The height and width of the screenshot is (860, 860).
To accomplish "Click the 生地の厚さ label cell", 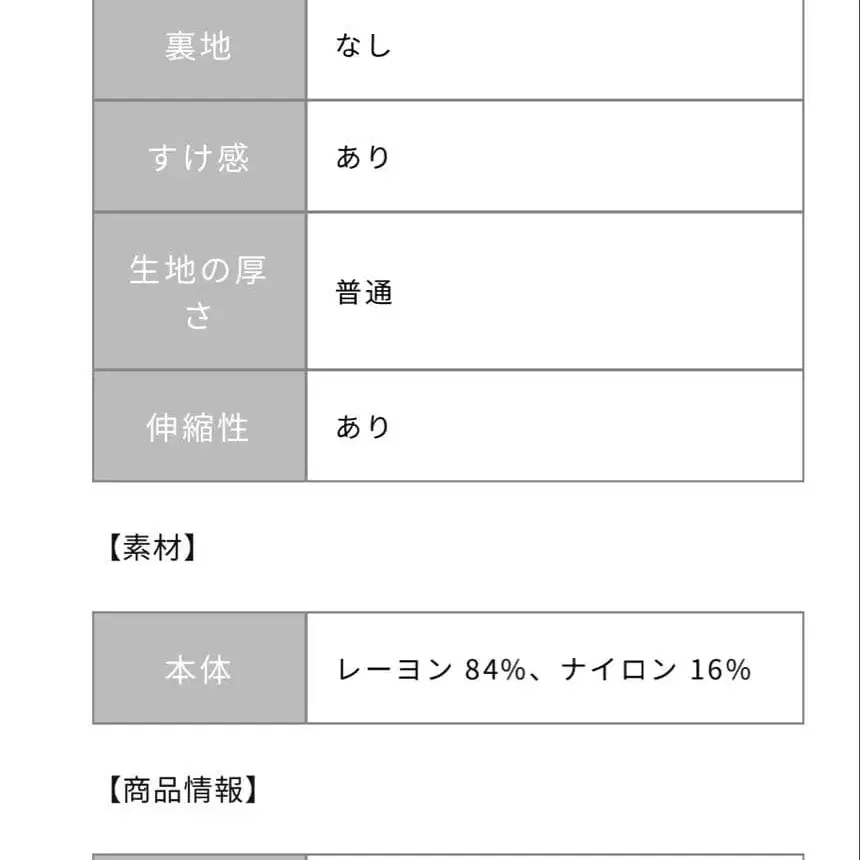I will 198,292.
